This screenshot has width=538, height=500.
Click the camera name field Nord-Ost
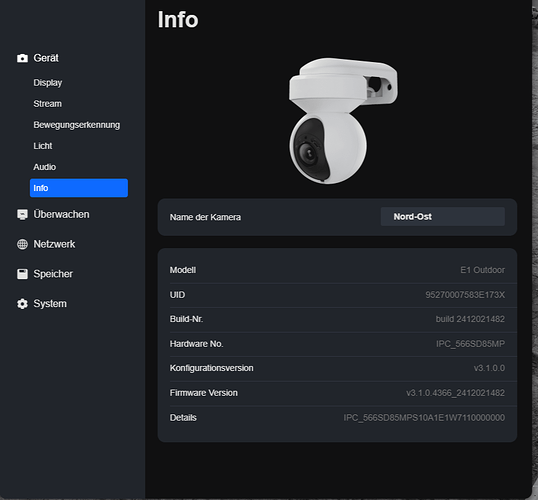[x=443, y=217]
